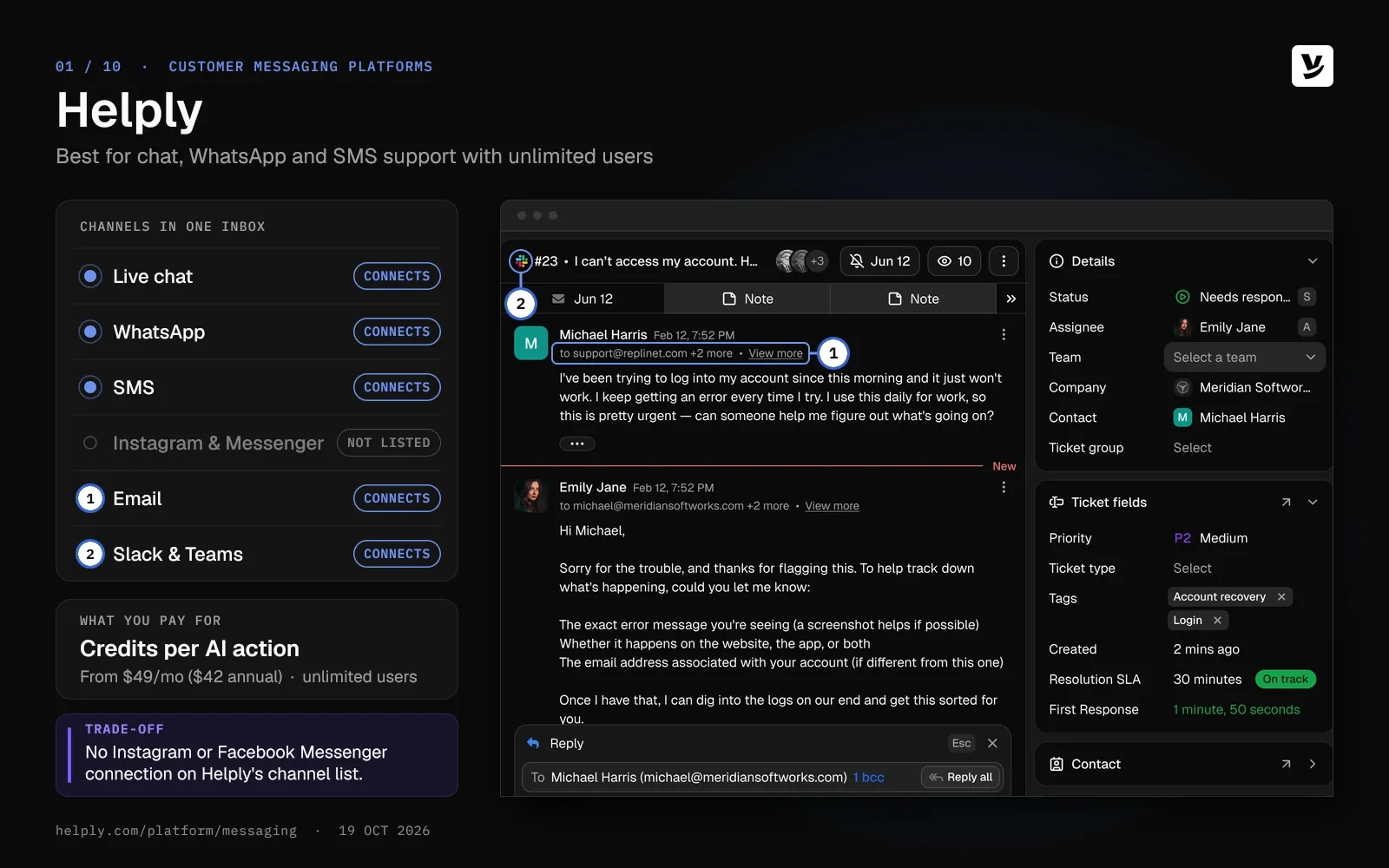Expand collapsed quoted text ellipsis button

[x=576, y=444]
